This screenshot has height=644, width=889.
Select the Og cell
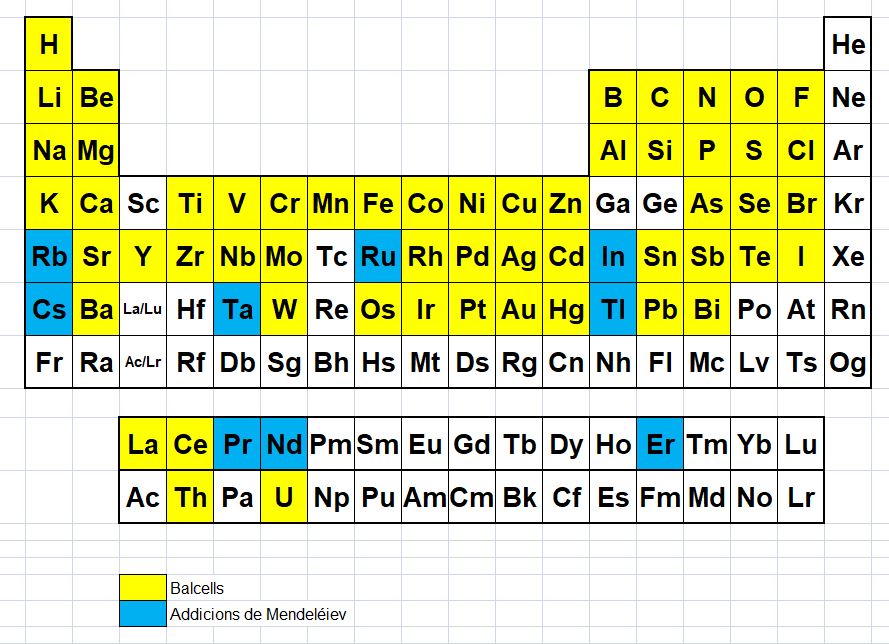pos(848,362)
